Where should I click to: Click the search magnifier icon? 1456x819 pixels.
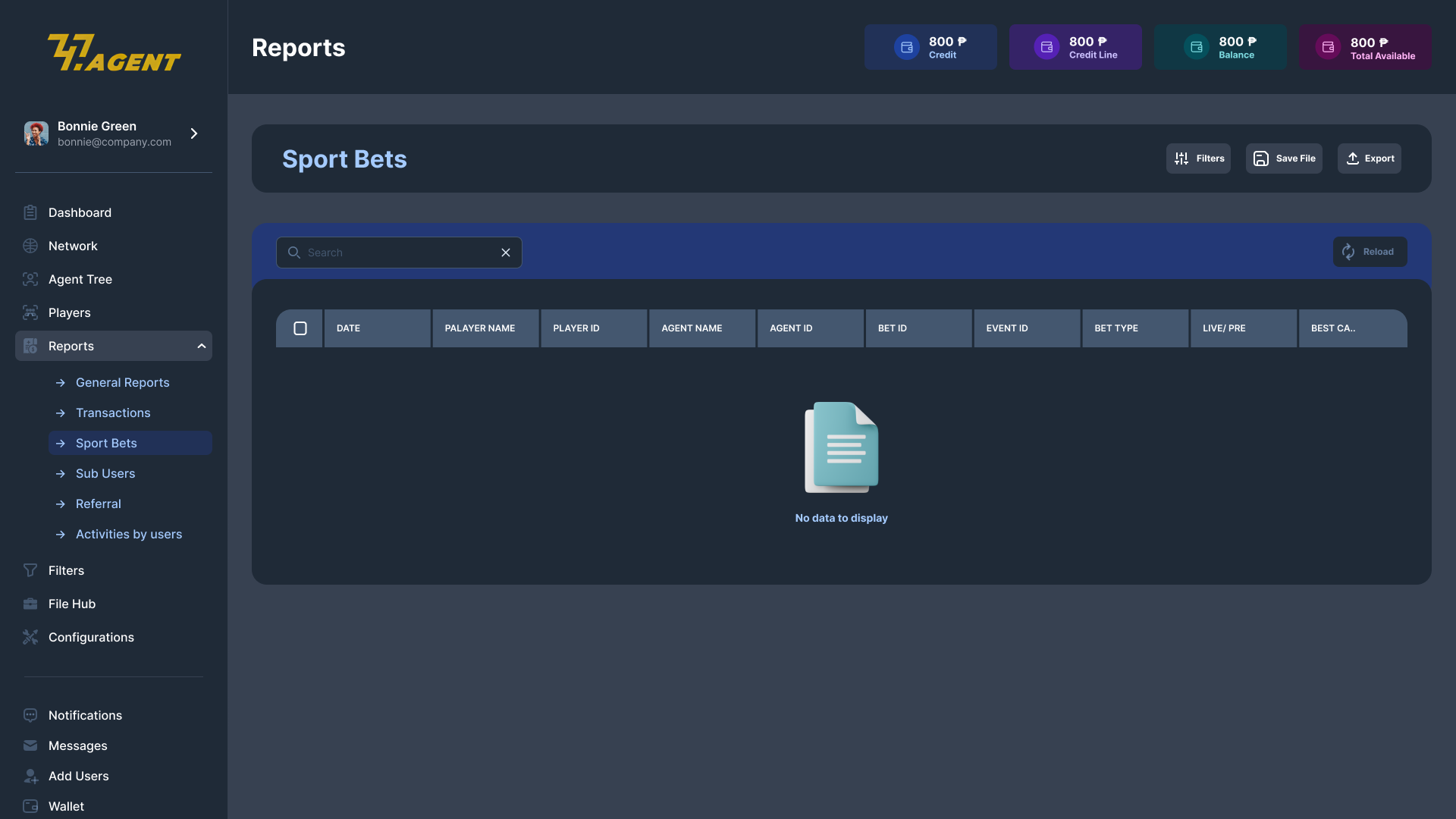coord(293,253)
